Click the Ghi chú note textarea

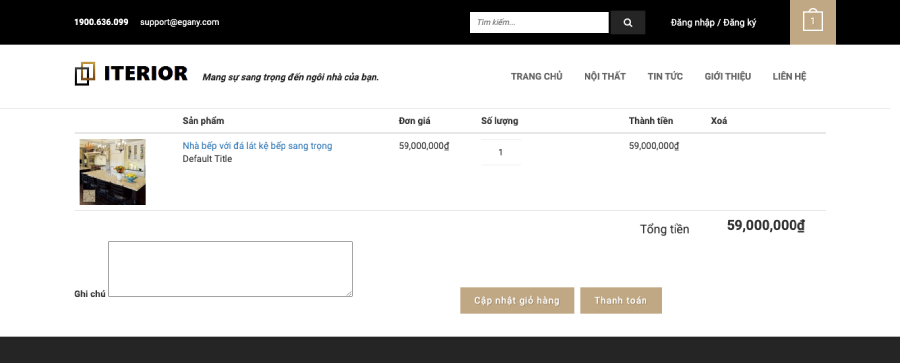[230, 269]
